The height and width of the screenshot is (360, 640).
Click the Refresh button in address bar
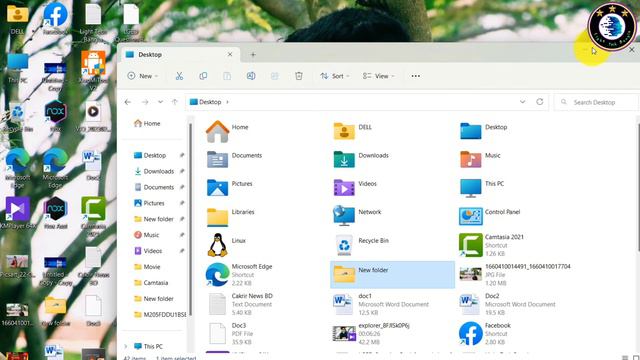tap(540, 102)
